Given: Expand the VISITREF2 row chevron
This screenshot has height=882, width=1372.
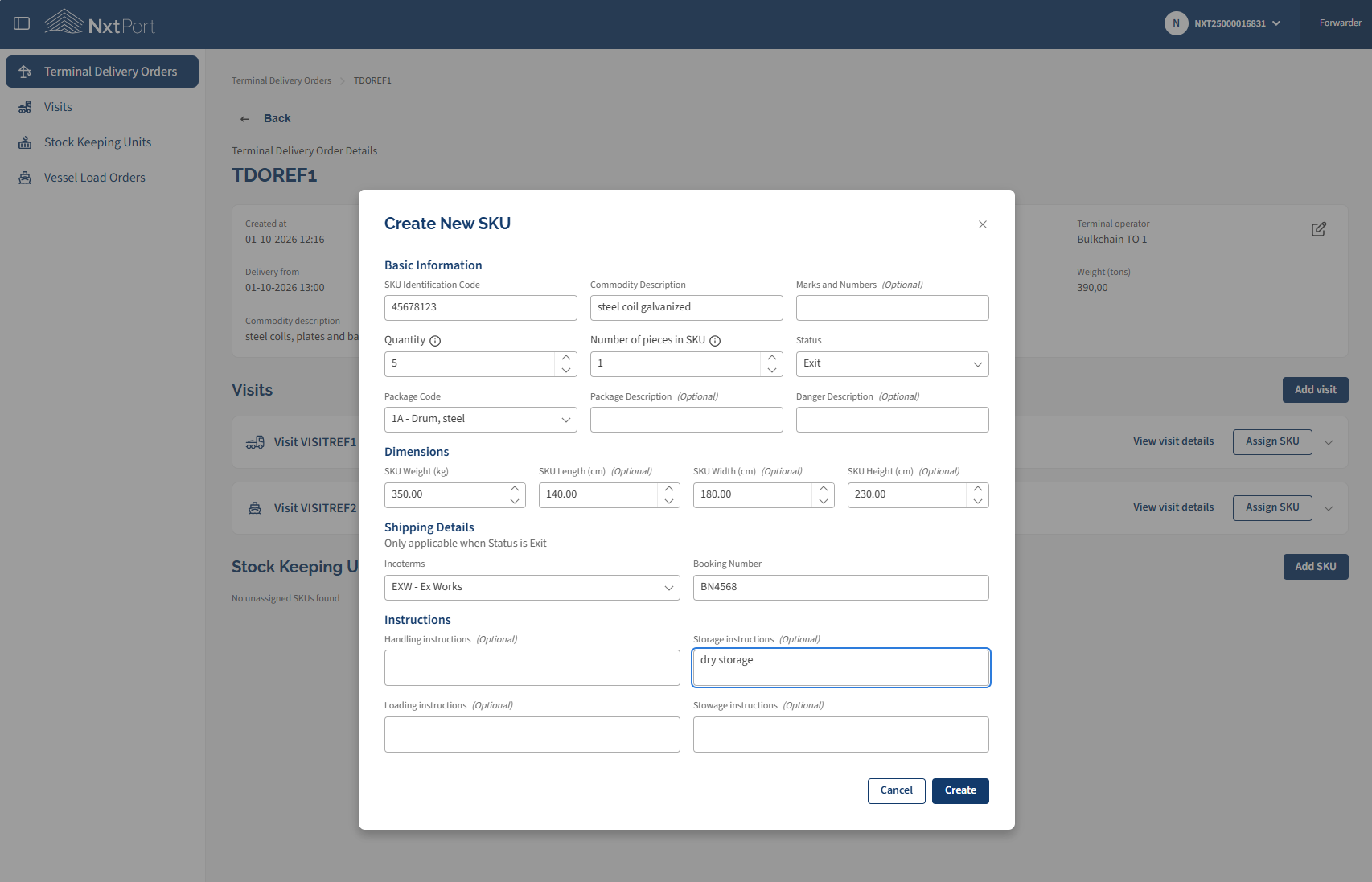Looking at the screenshot, I should 1329,508.
